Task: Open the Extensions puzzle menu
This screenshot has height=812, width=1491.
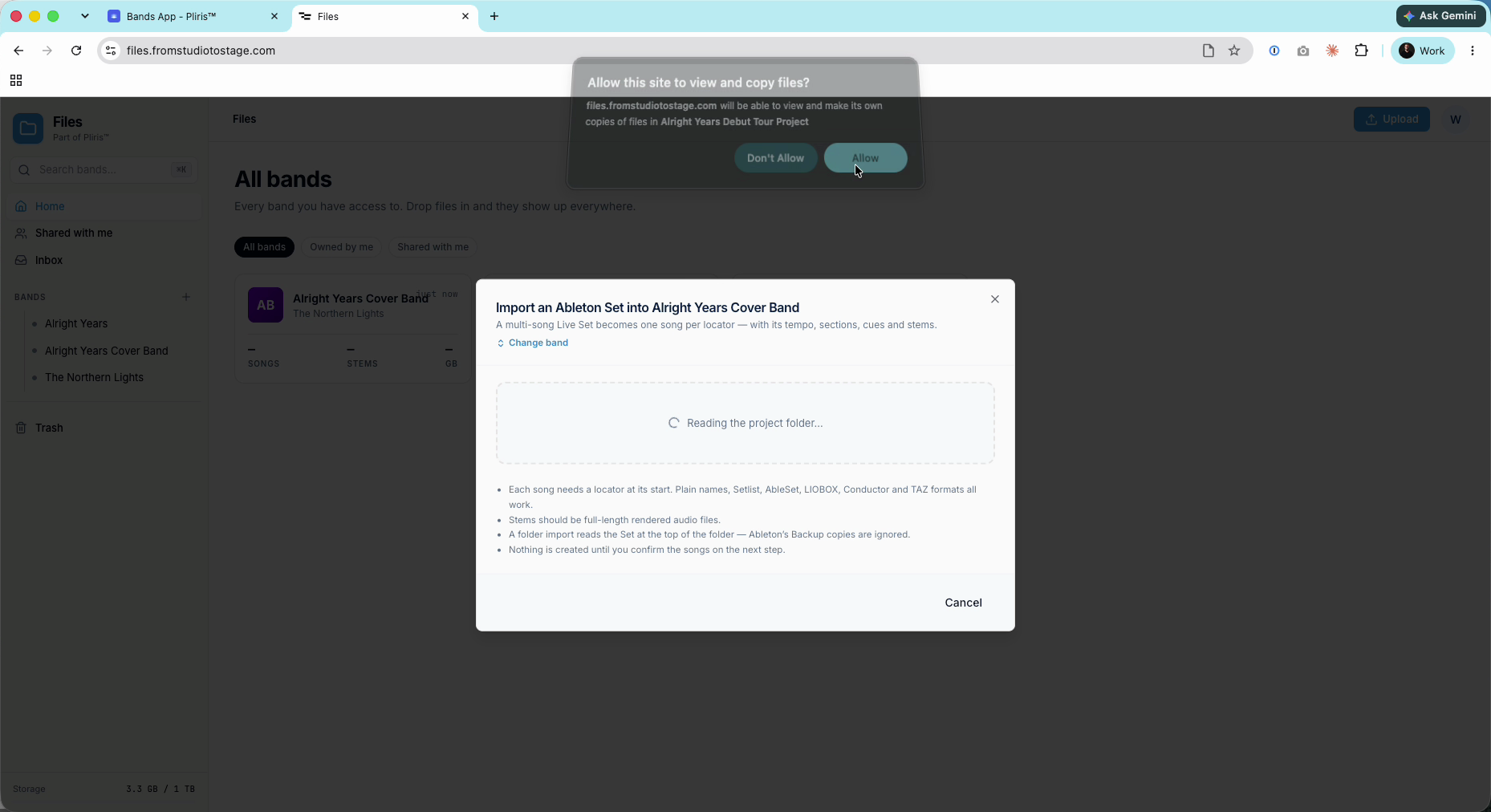Action: 1361,51
